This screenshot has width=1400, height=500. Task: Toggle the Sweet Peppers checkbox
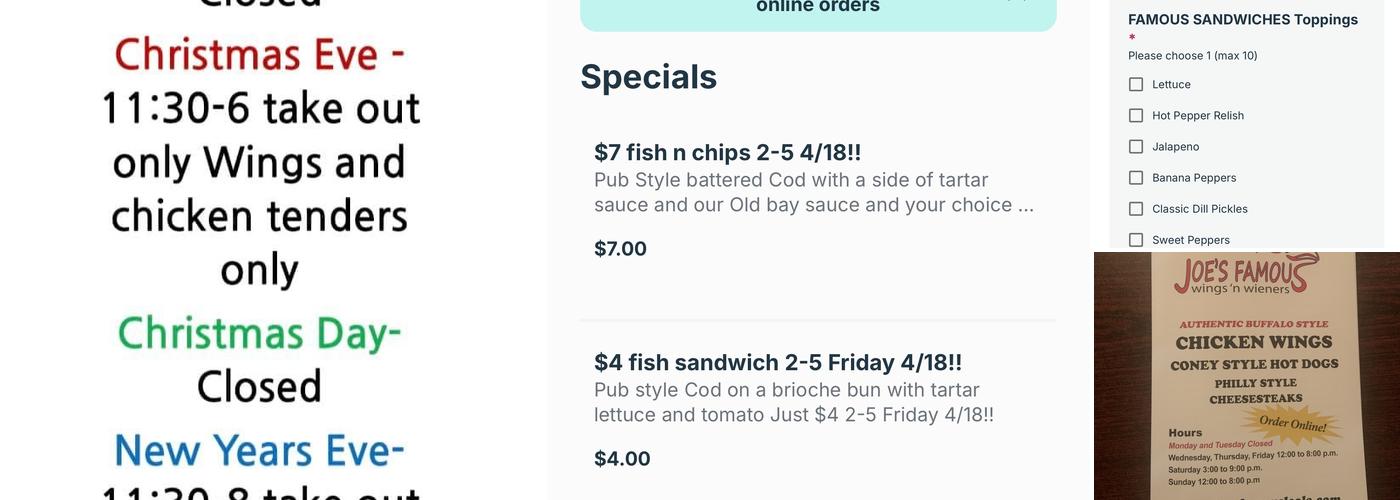[x=1136, y=240]
